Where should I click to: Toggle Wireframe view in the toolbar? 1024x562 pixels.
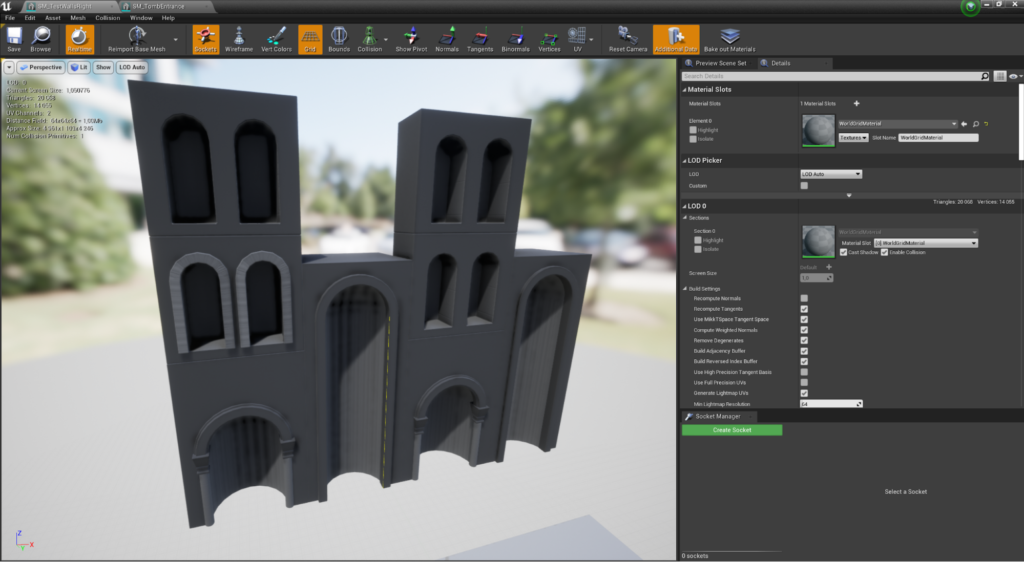[x=238, y=38]
